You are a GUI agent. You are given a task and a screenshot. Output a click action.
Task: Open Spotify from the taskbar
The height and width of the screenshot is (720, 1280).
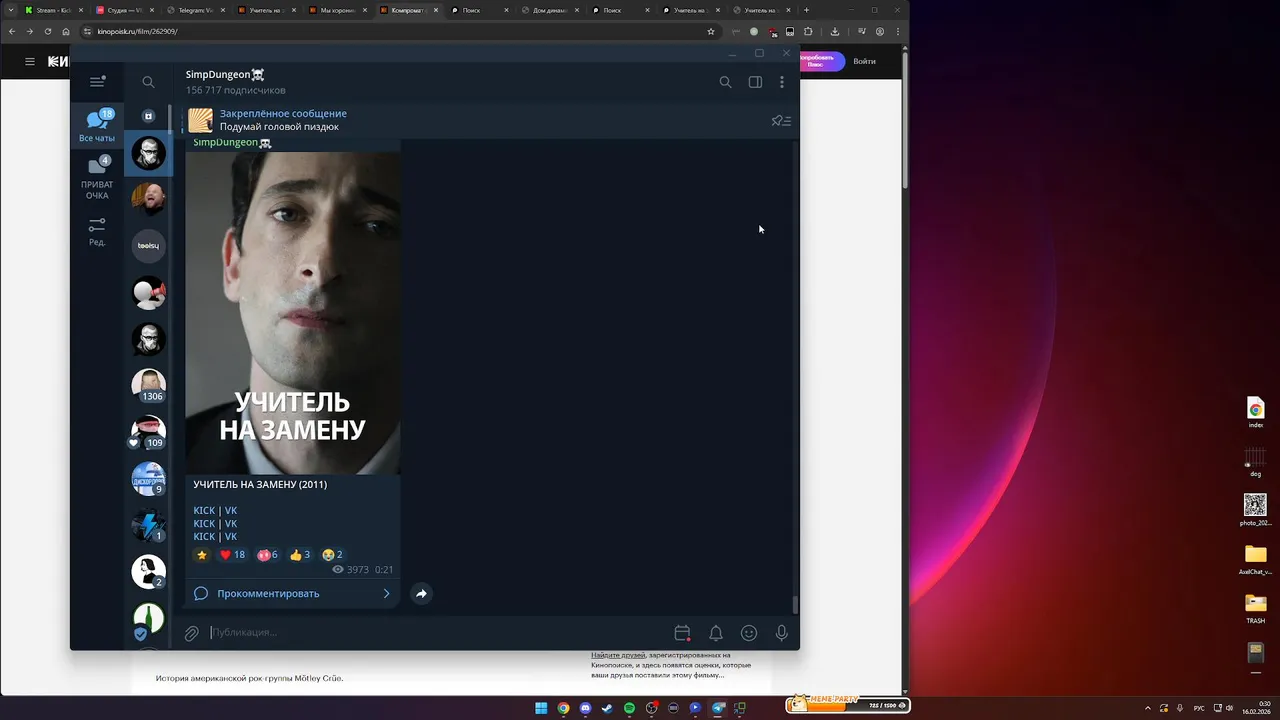coord(629,708)
